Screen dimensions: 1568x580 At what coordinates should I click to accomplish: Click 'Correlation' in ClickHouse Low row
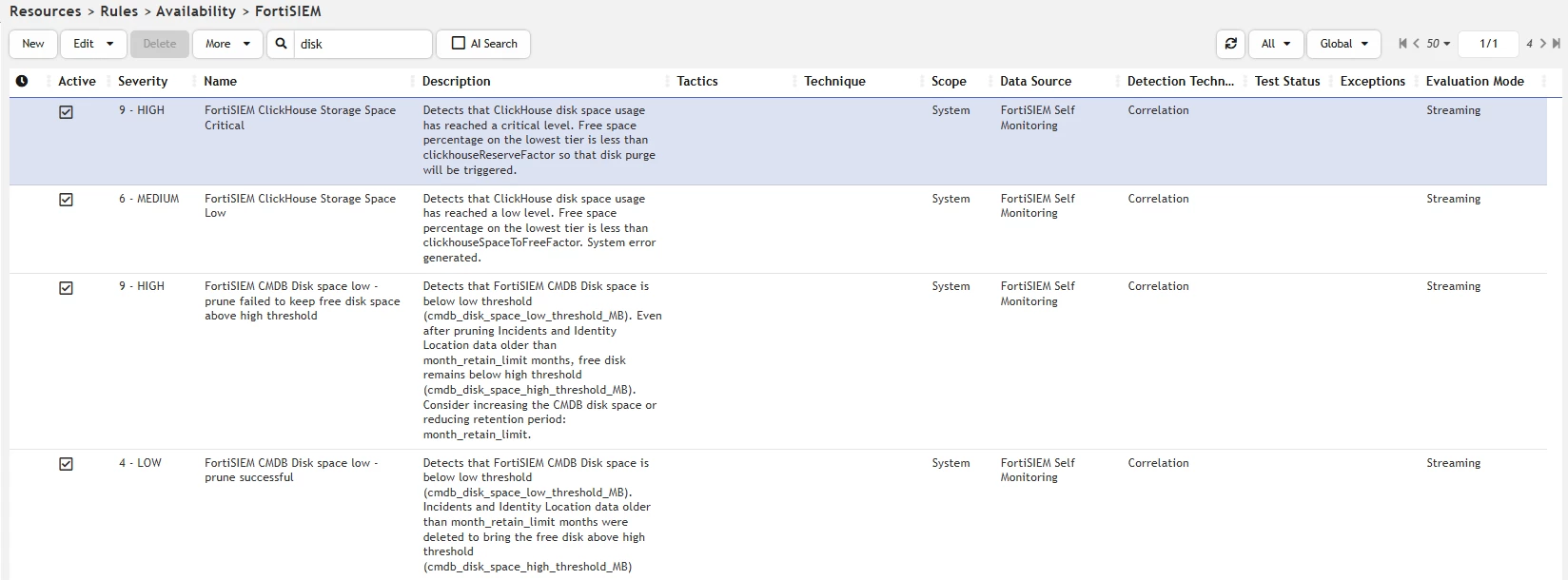[1158, 199]
